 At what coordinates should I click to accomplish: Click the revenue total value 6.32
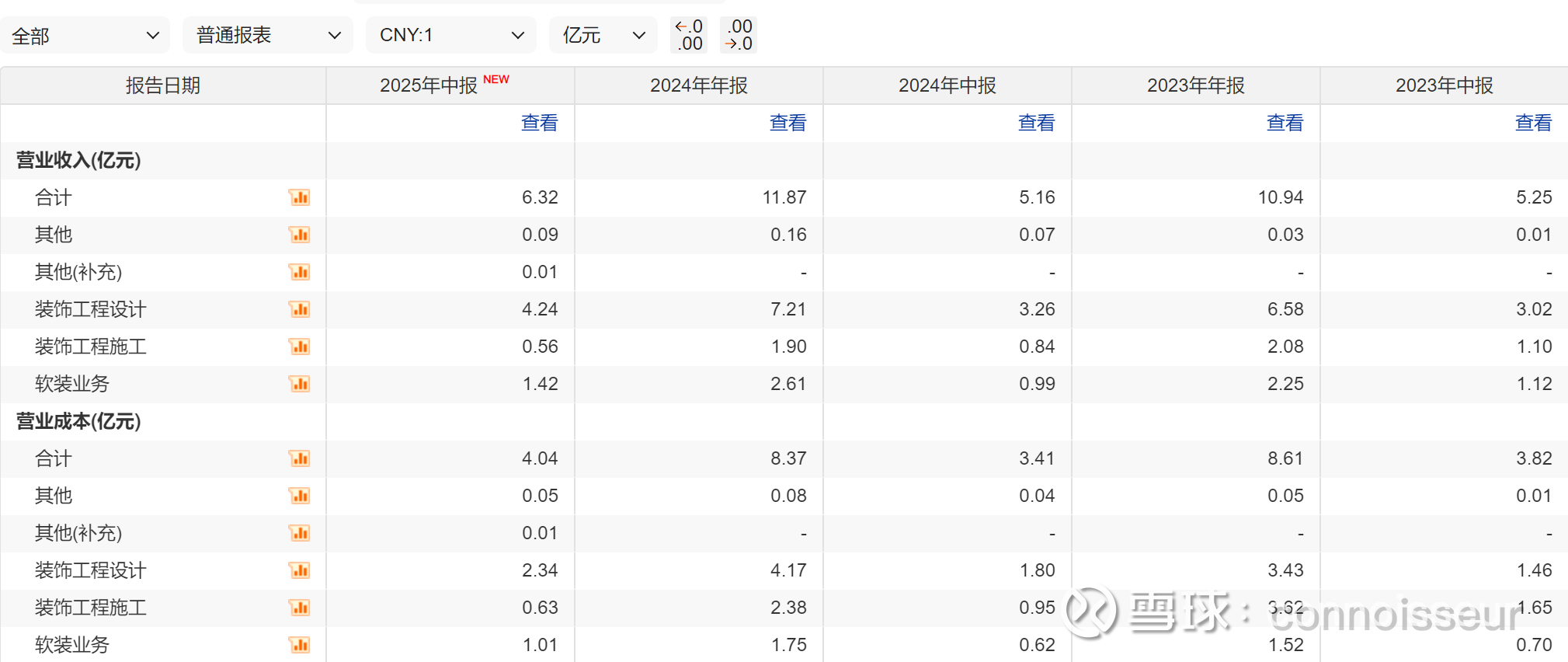pos(540,197)
